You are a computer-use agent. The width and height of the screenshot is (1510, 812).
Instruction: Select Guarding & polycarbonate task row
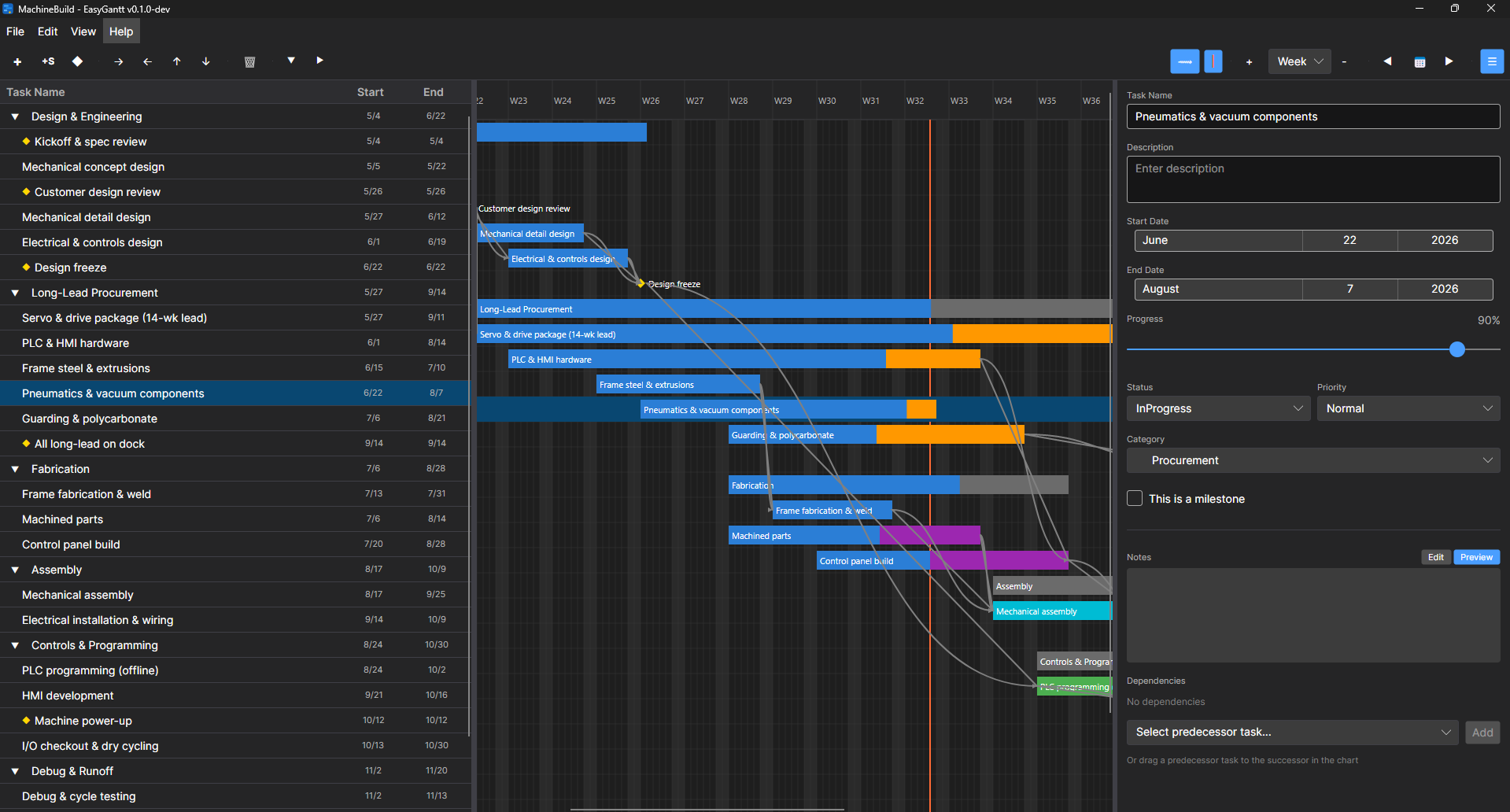click(x=234, y=419)
